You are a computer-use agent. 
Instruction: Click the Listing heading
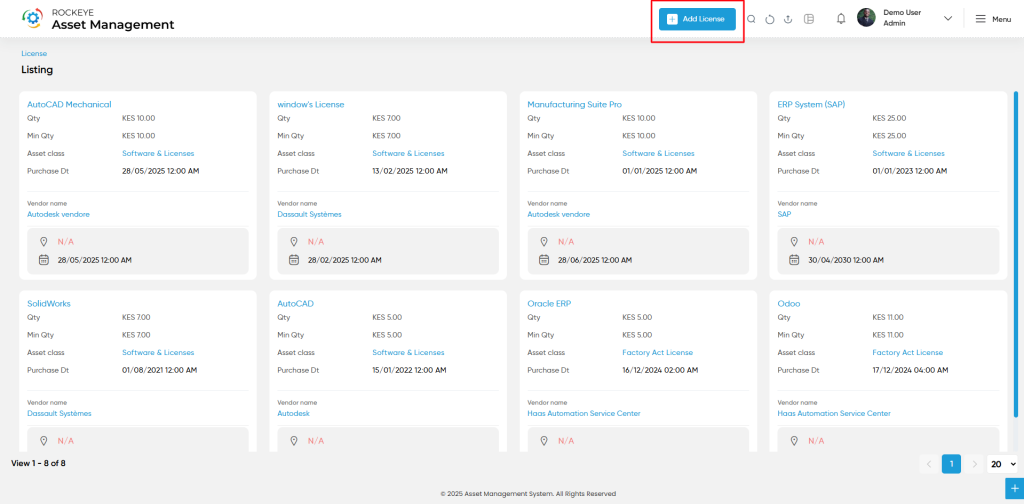pyautogui.click(x=37, y=69)
